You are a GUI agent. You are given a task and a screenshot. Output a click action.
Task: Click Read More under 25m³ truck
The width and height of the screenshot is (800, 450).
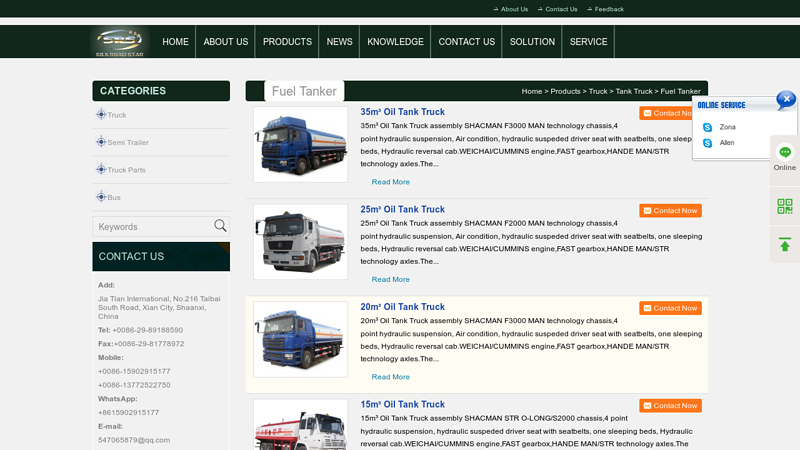click(x=391, y=280)
